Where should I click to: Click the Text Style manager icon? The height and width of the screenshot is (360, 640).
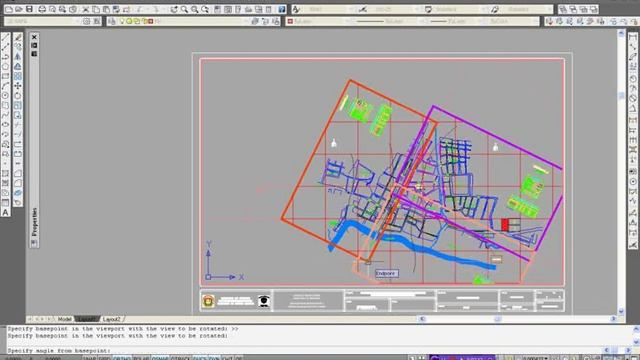coord(296,9)
